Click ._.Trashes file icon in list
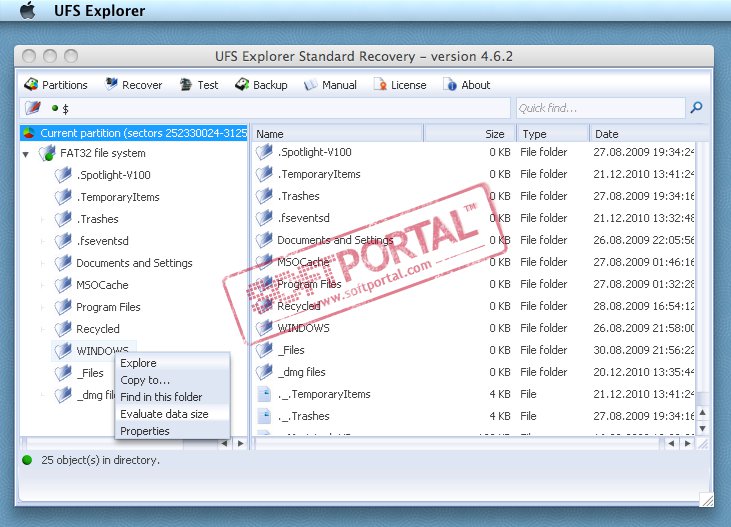 point(264,416)
